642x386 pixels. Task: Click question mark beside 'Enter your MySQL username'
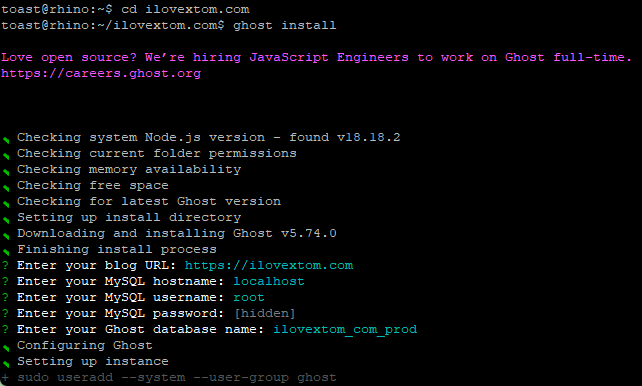click(x=5, y=297)
